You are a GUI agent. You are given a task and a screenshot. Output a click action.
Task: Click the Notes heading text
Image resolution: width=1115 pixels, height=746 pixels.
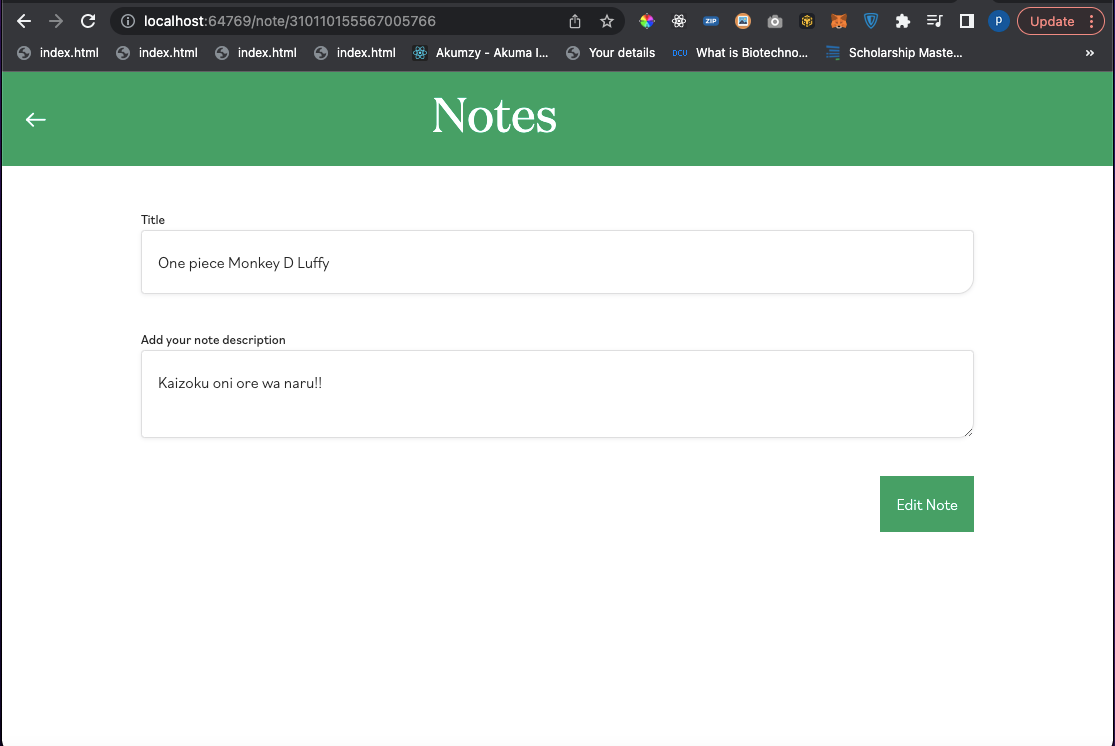[494, 116]
